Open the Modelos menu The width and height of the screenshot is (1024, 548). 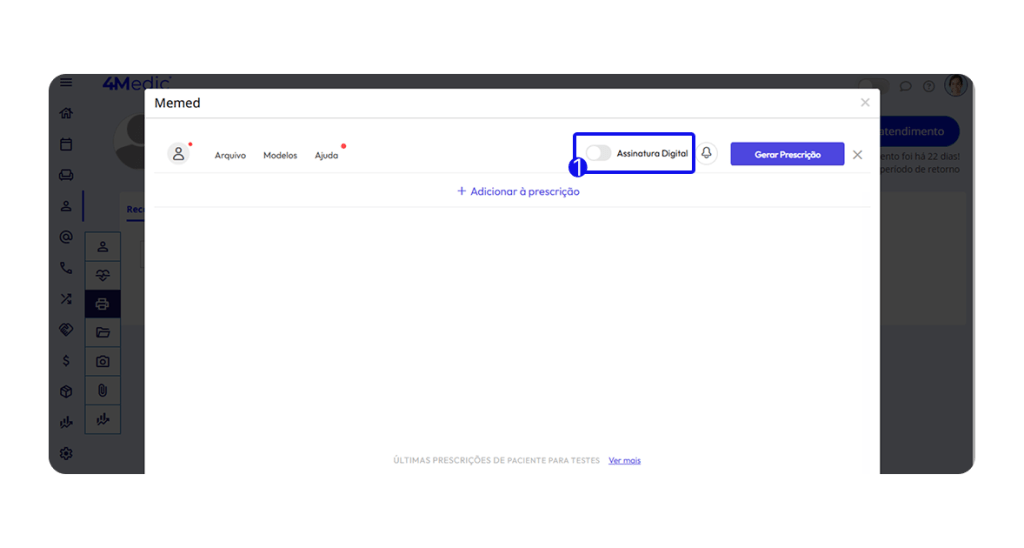(280, 155)
